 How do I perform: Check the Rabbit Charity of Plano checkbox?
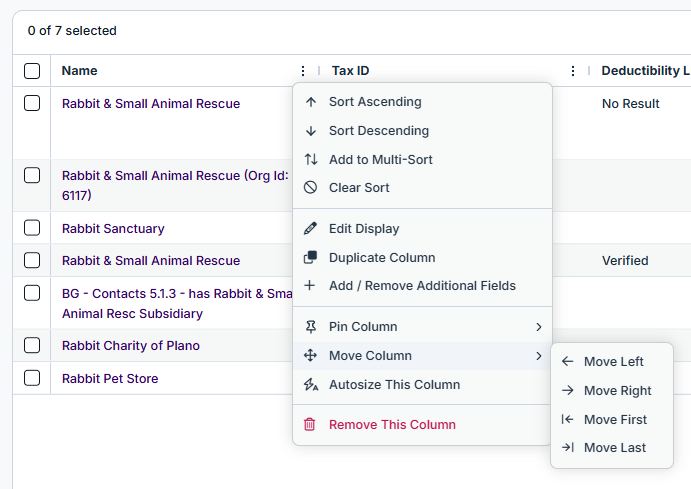[x=32, y=345]
